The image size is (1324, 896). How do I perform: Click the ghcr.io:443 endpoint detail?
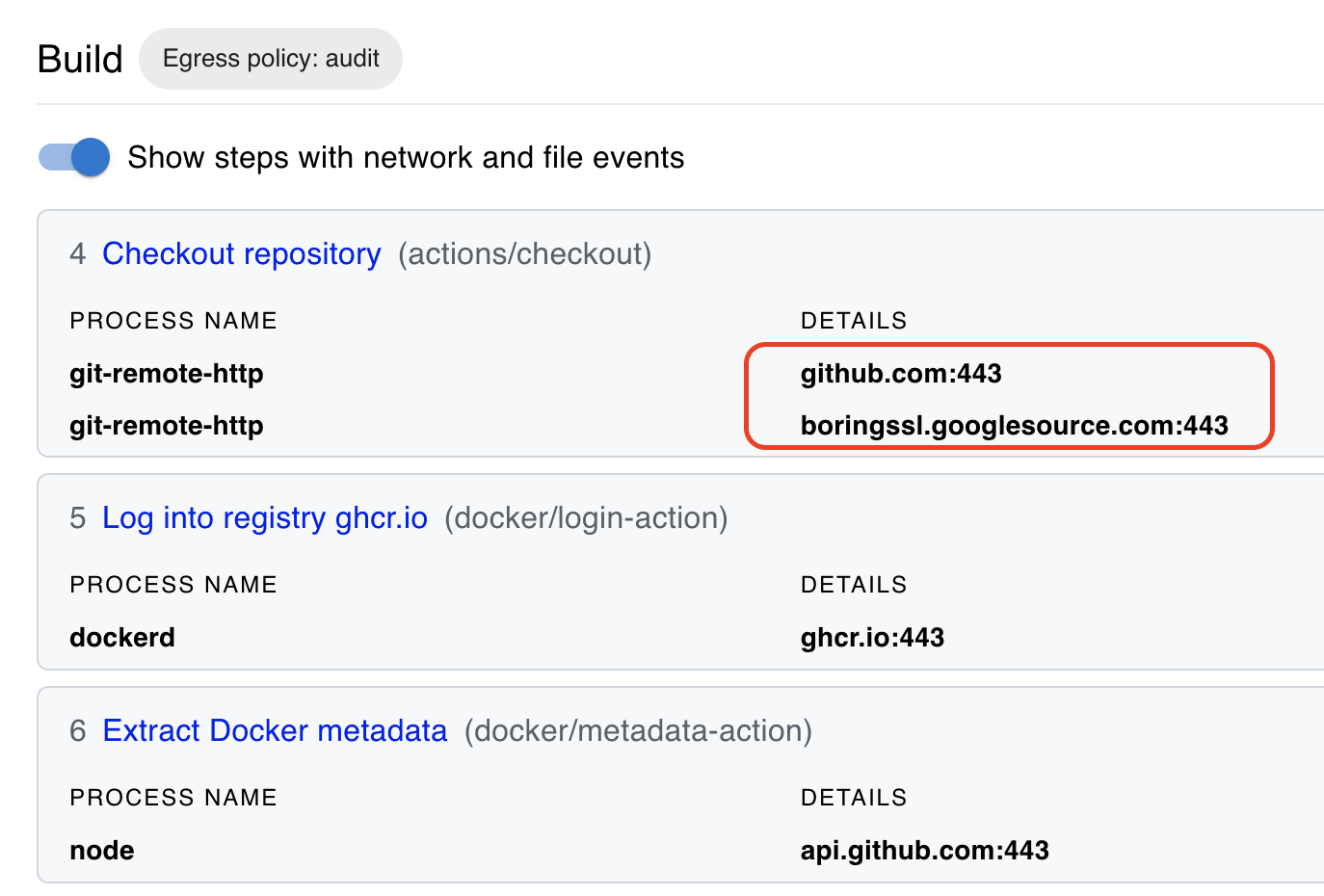click(x=872, y=638)
